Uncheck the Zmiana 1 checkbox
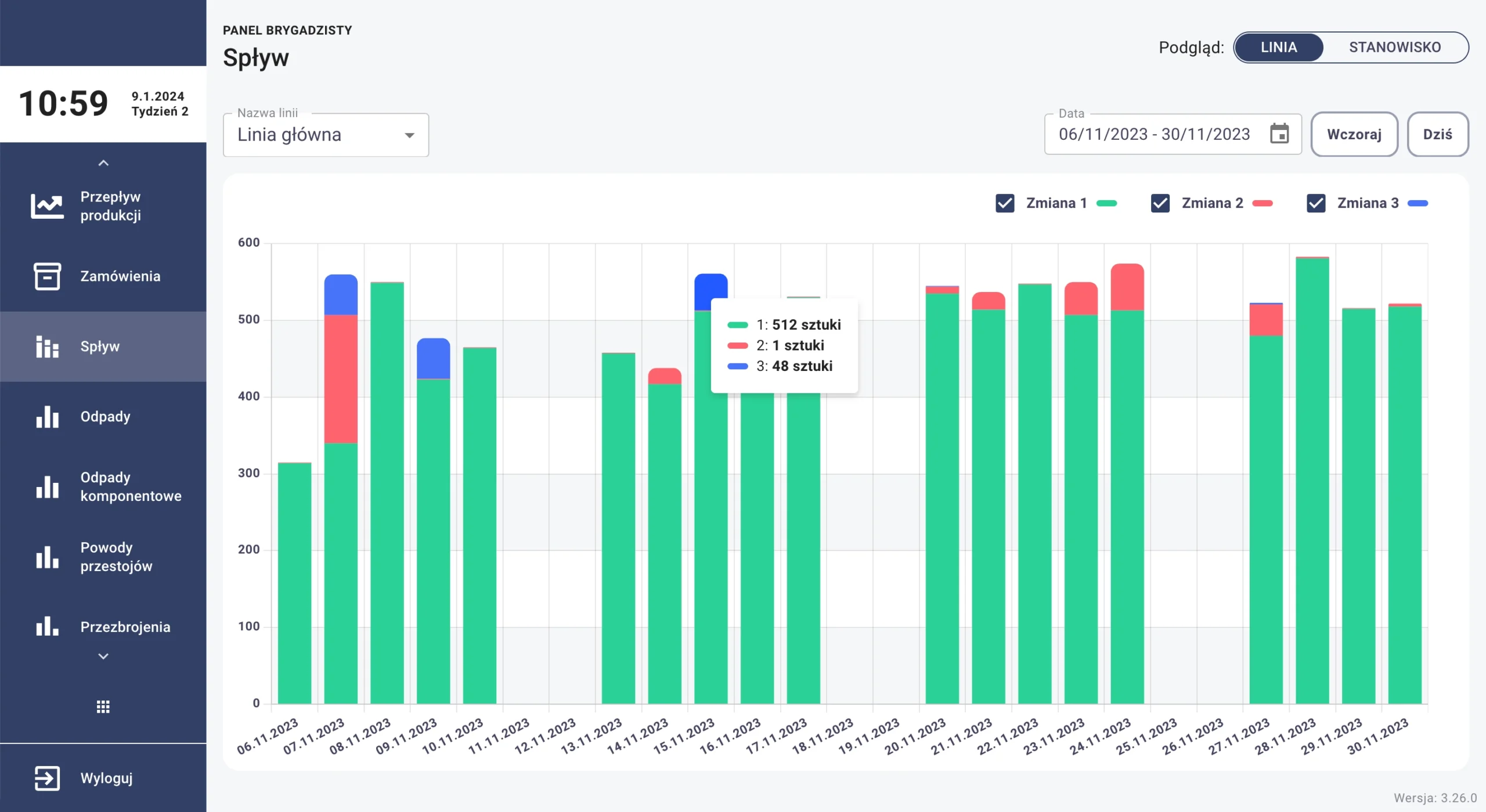 coord(1005,203)
